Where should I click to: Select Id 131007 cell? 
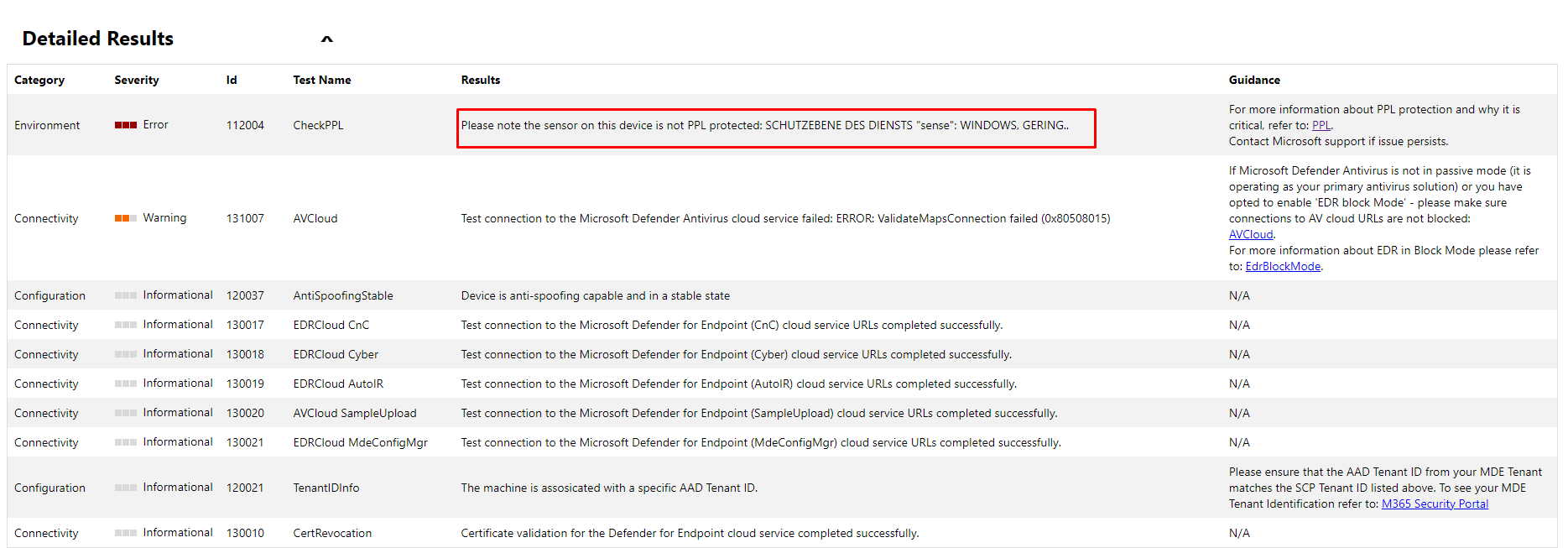245,218
